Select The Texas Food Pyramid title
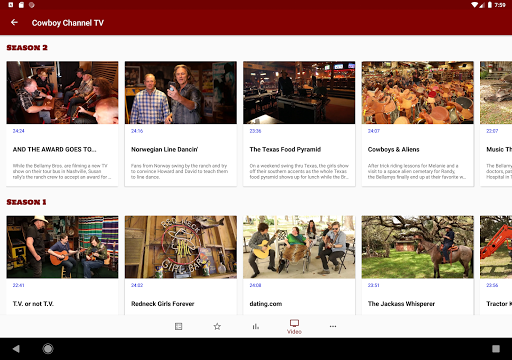Screen dimensions: 512x360 click(285, 149)
